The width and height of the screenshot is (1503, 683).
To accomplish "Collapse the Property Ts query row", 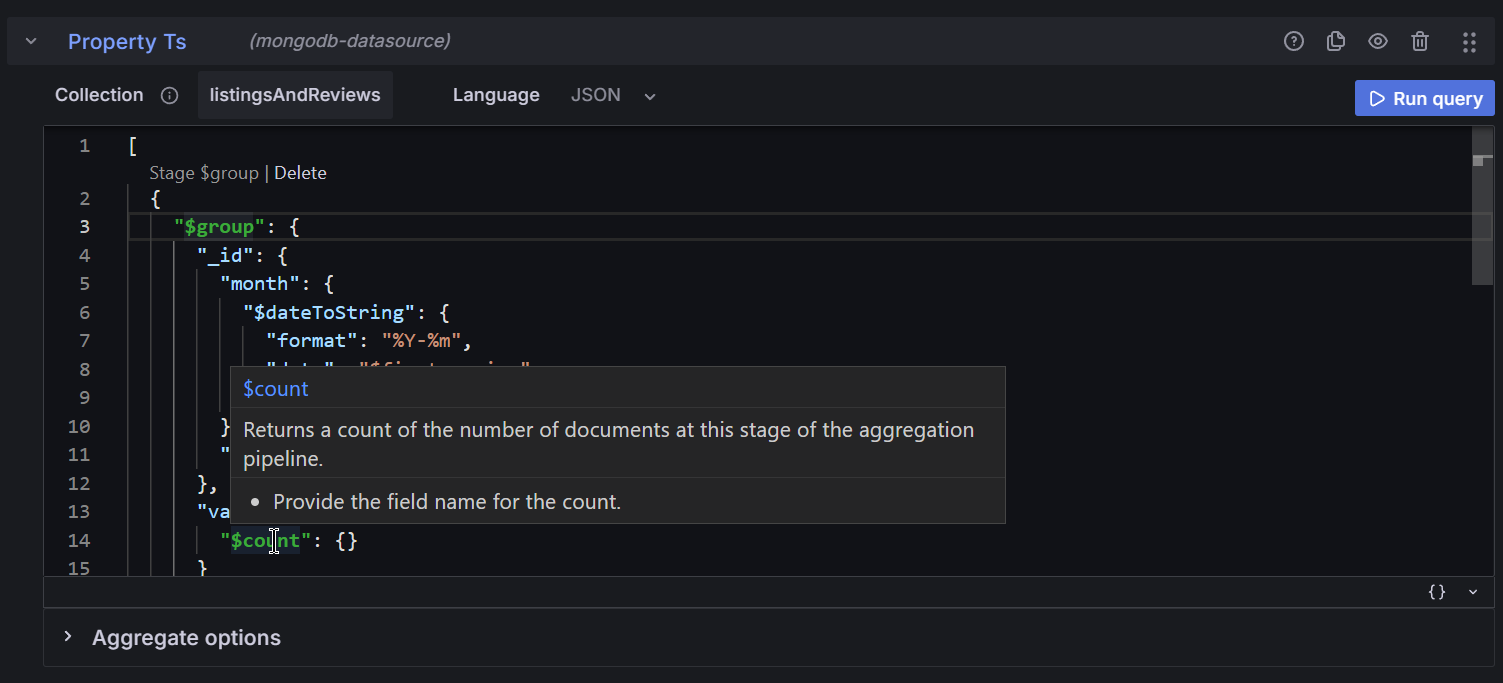I will [x=31, y=41].
